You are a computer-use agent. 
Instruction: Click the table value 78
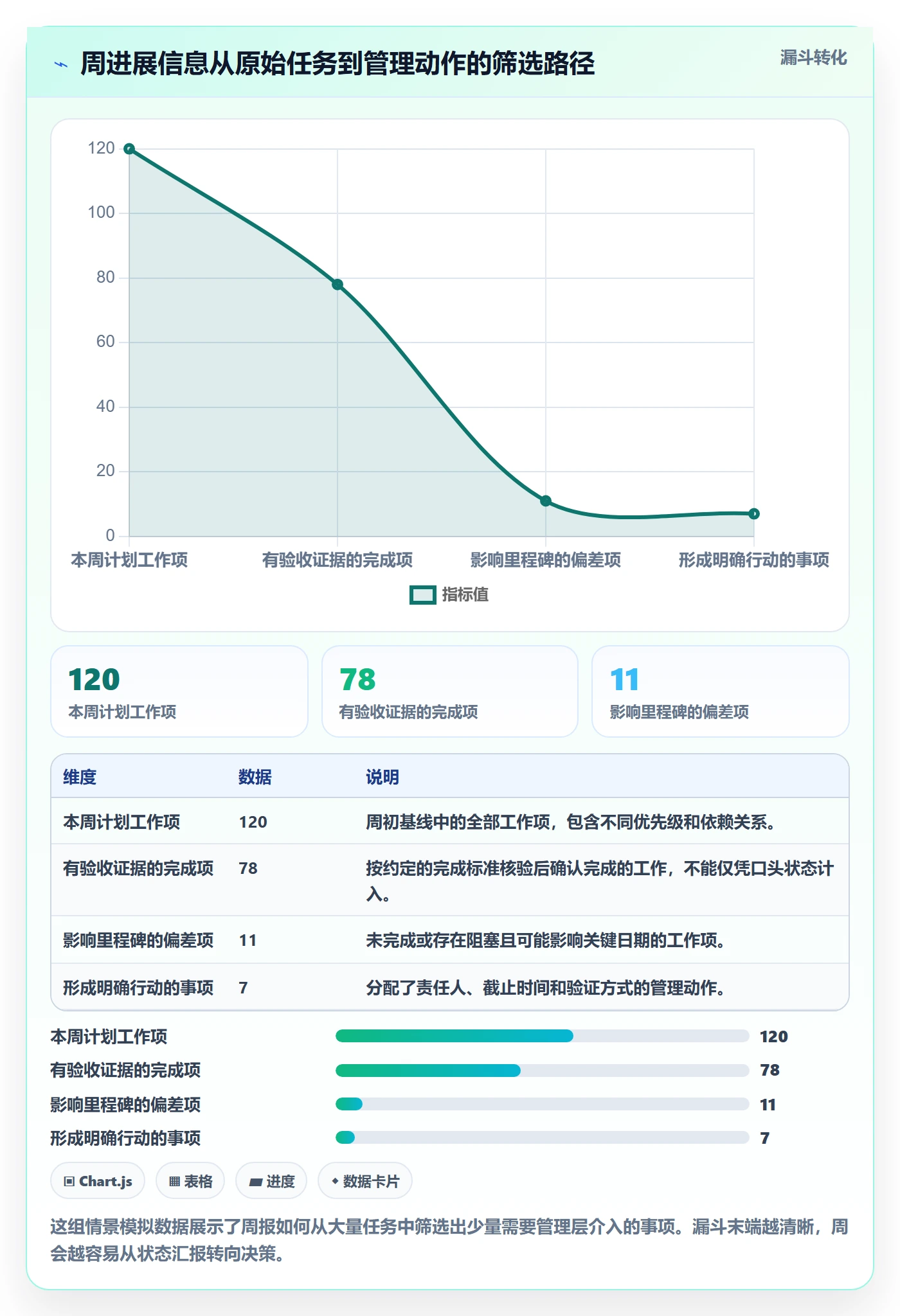248,868
